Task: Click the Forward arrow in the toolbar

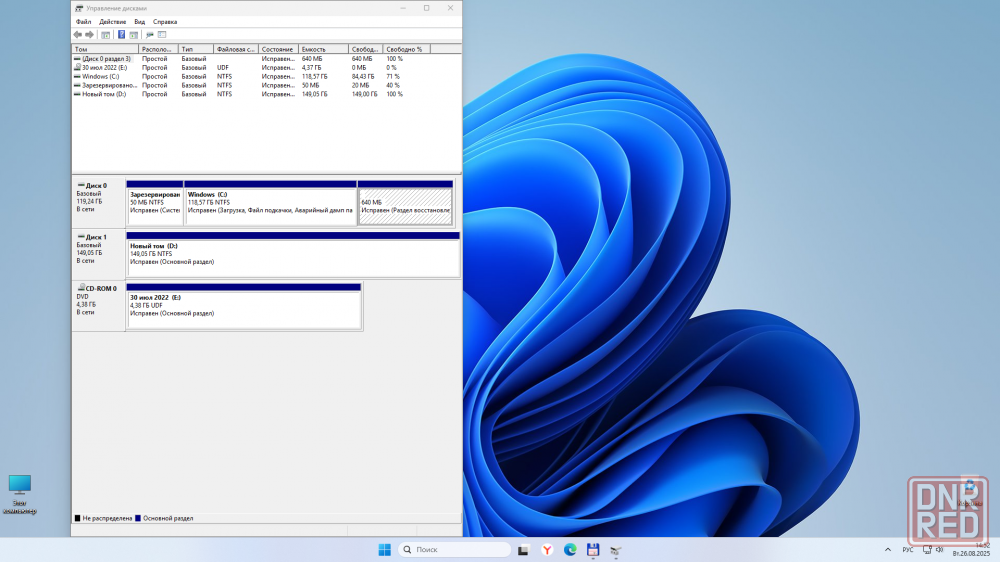Action: tap(89, 34)
